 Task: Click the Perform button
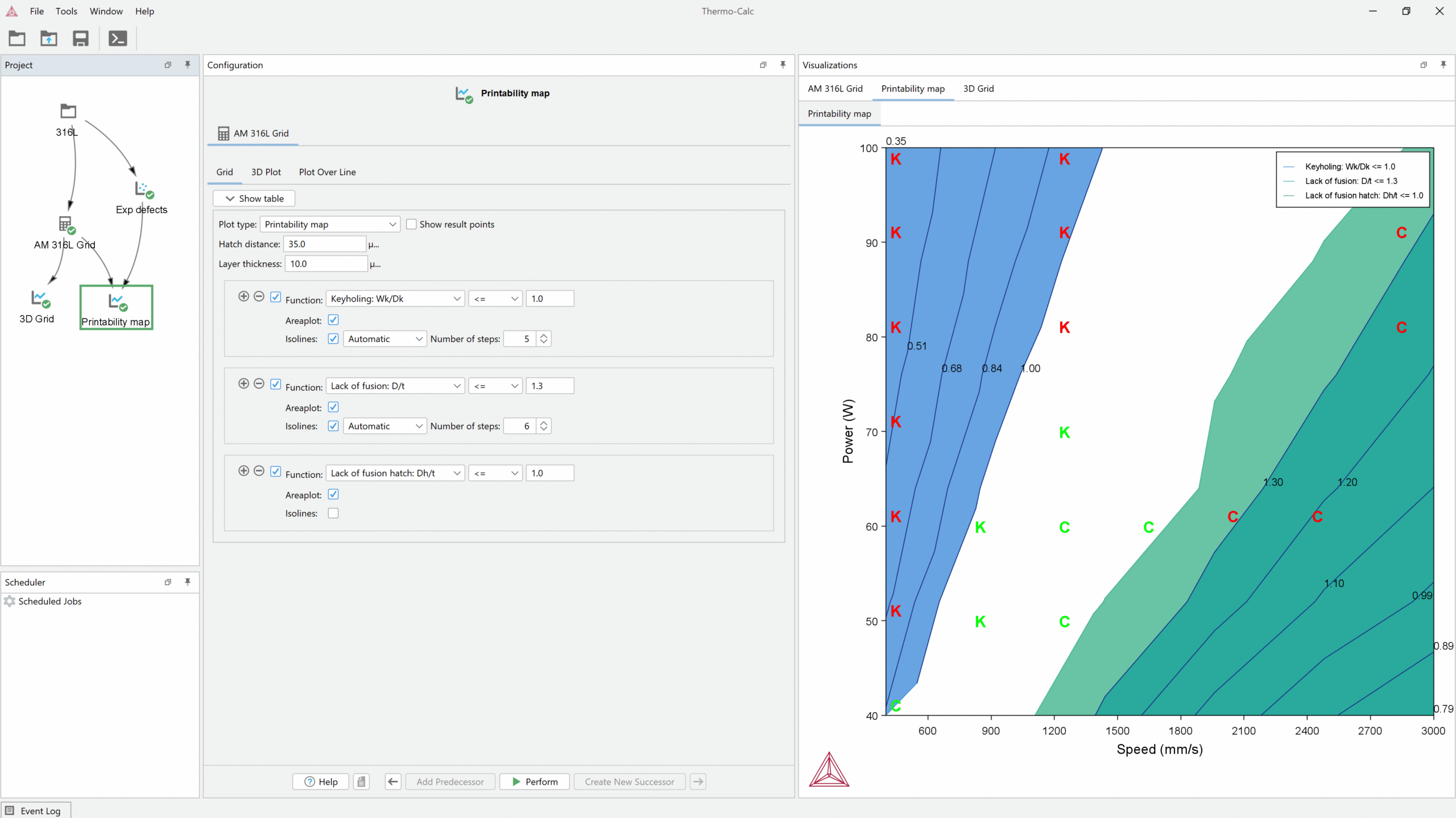(534, 782)
